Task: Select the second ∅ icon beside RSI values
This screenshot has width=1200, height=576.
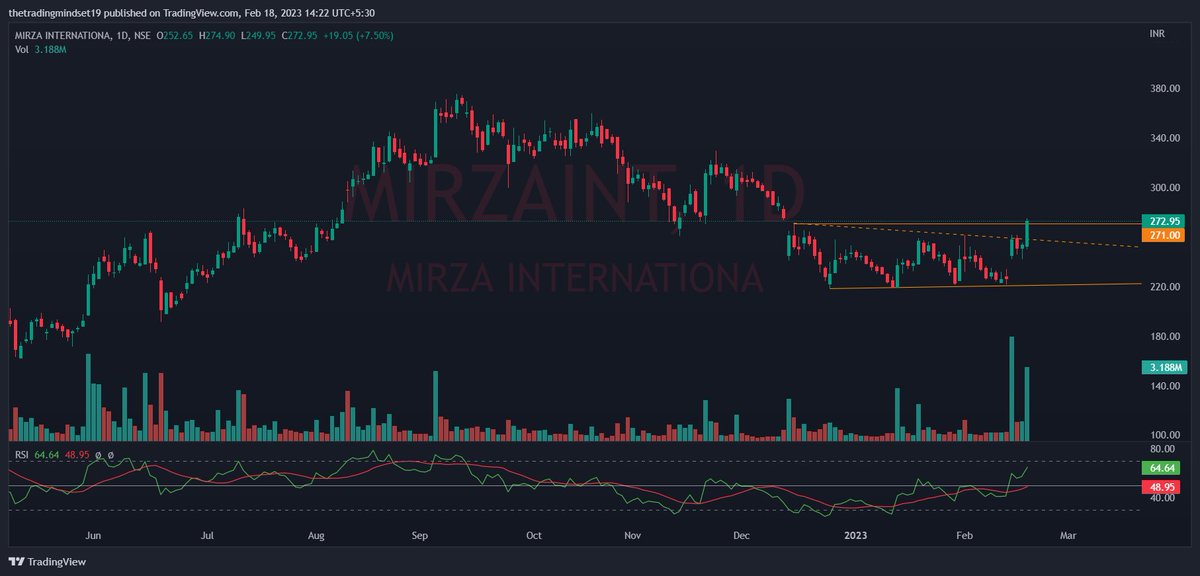Action: pos(110,455)
